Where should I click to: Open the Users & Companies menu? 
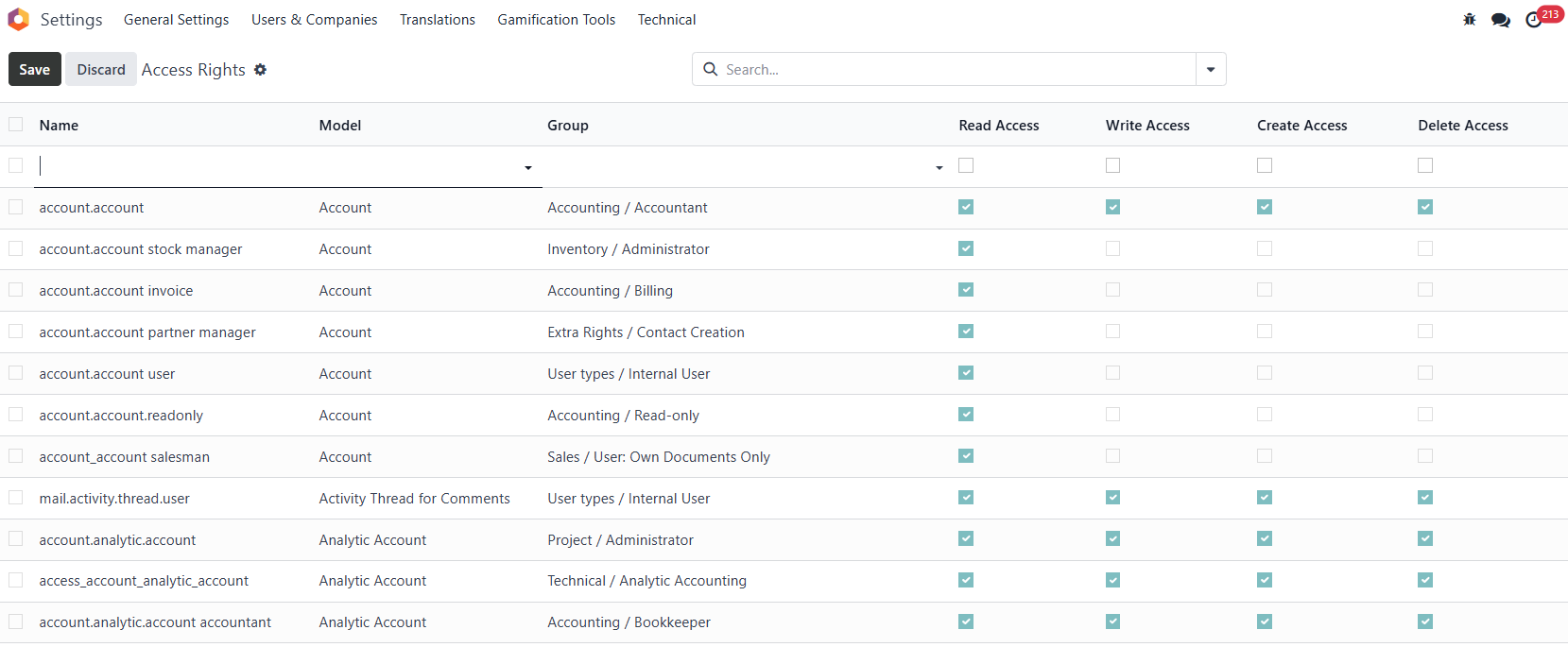point(314,20)
